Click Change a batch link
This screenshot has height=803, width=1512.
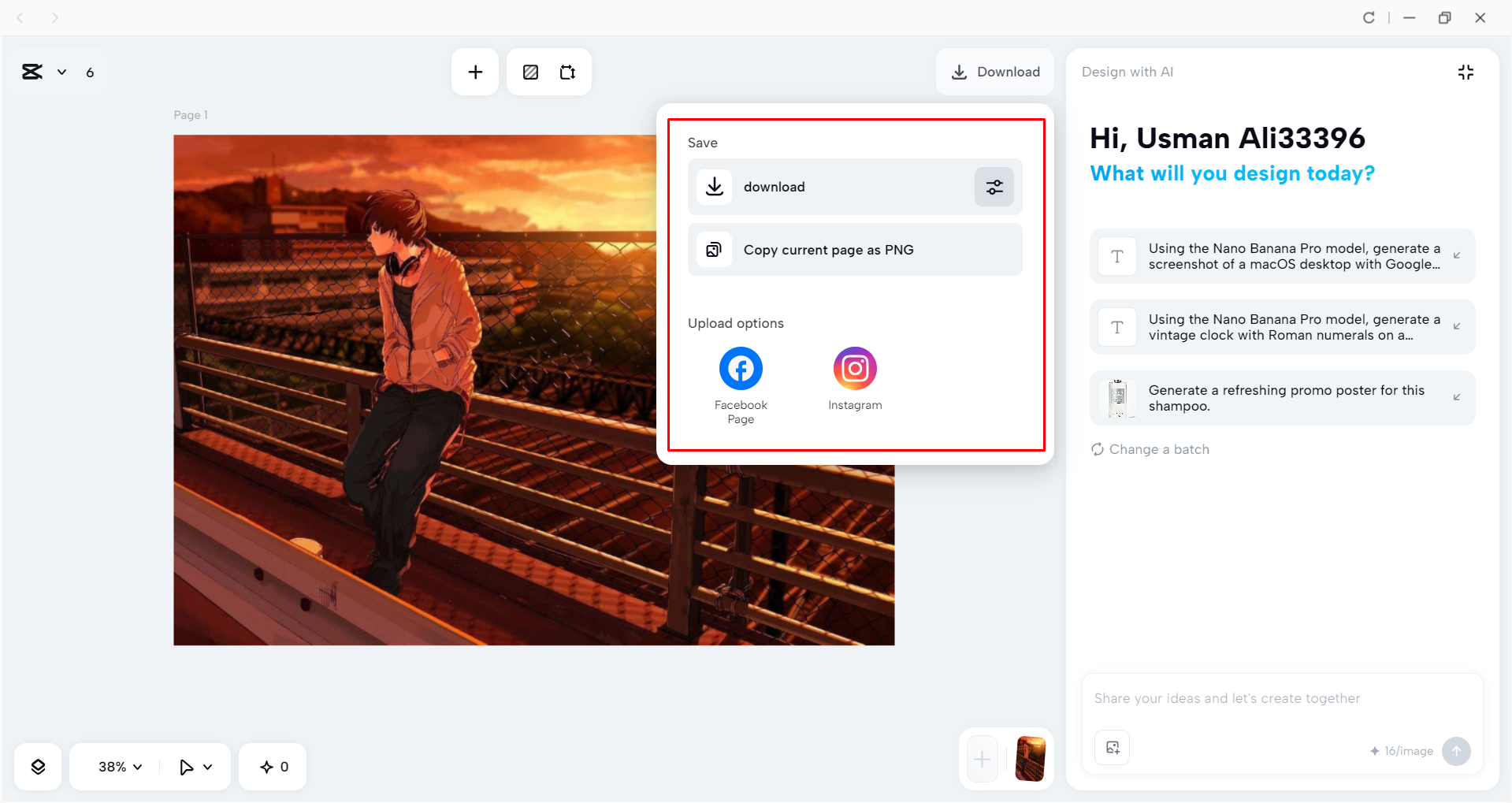coord(1150,449)
